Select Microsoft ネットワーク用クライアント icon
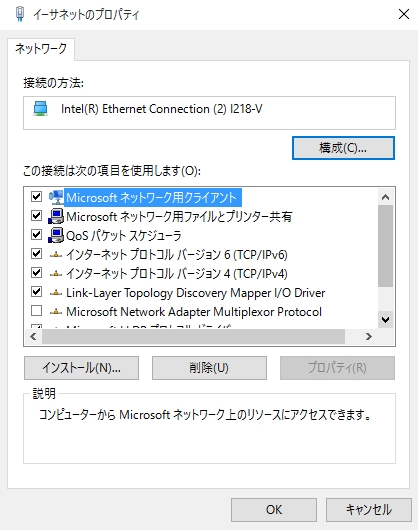The height and width of the screenshot is (530, 418). (56, 197)
